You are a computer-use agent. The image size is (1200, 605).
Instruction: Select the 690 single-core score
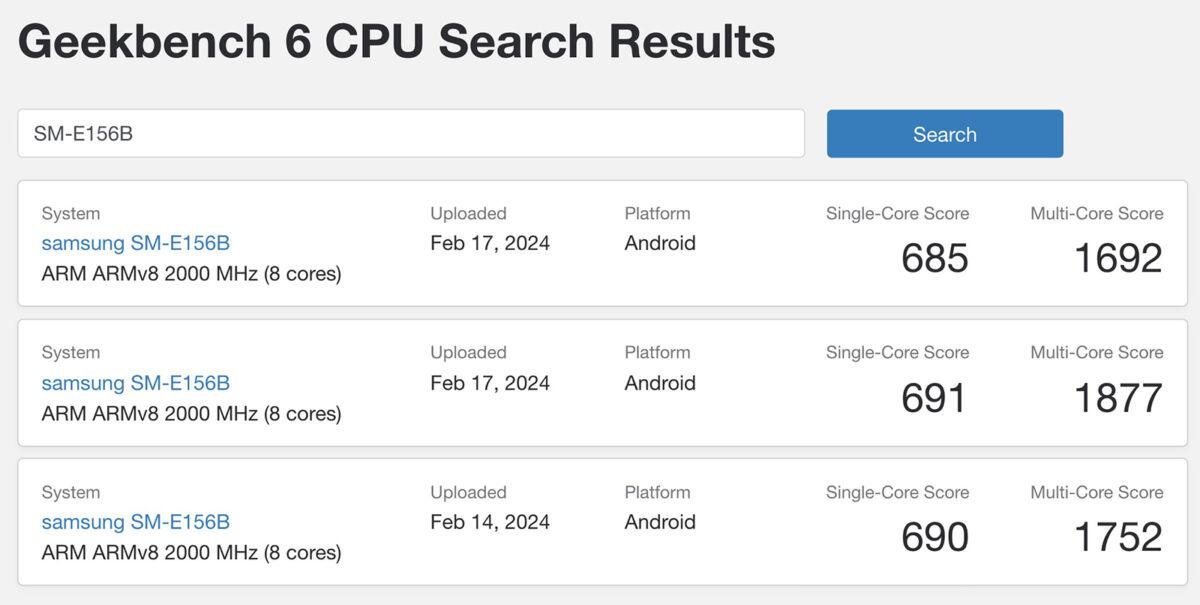click(x=934, y=537)
